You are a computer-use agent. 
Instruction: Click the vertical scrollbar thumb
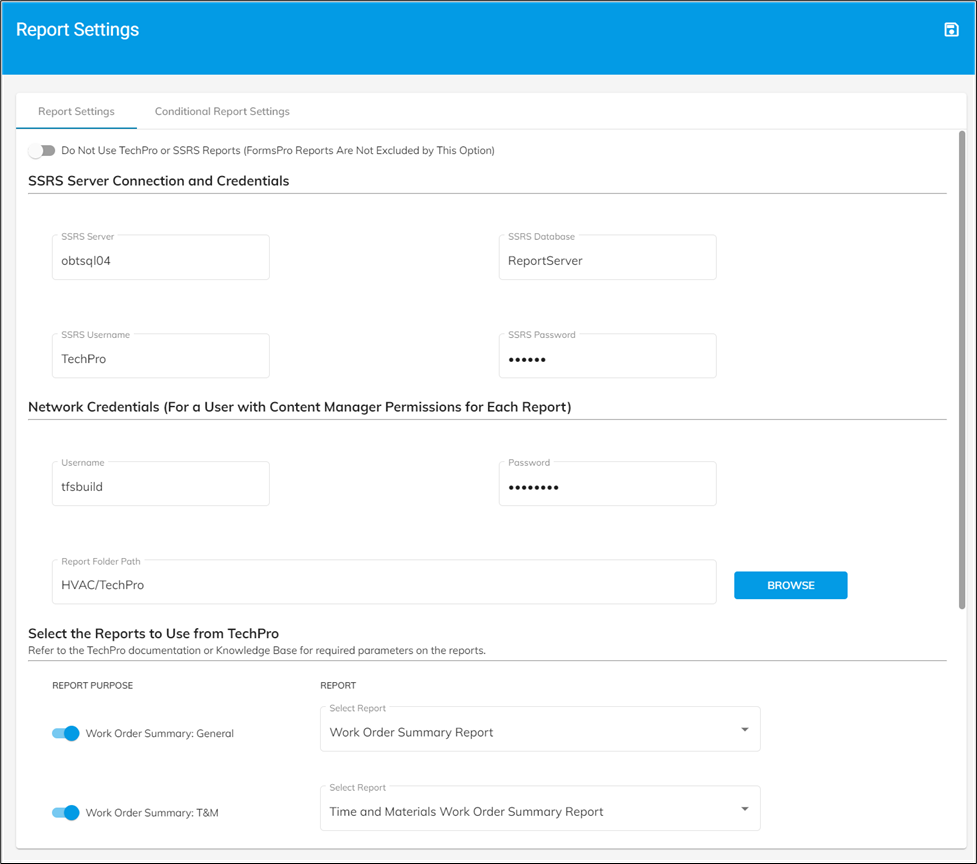point(961,370)
